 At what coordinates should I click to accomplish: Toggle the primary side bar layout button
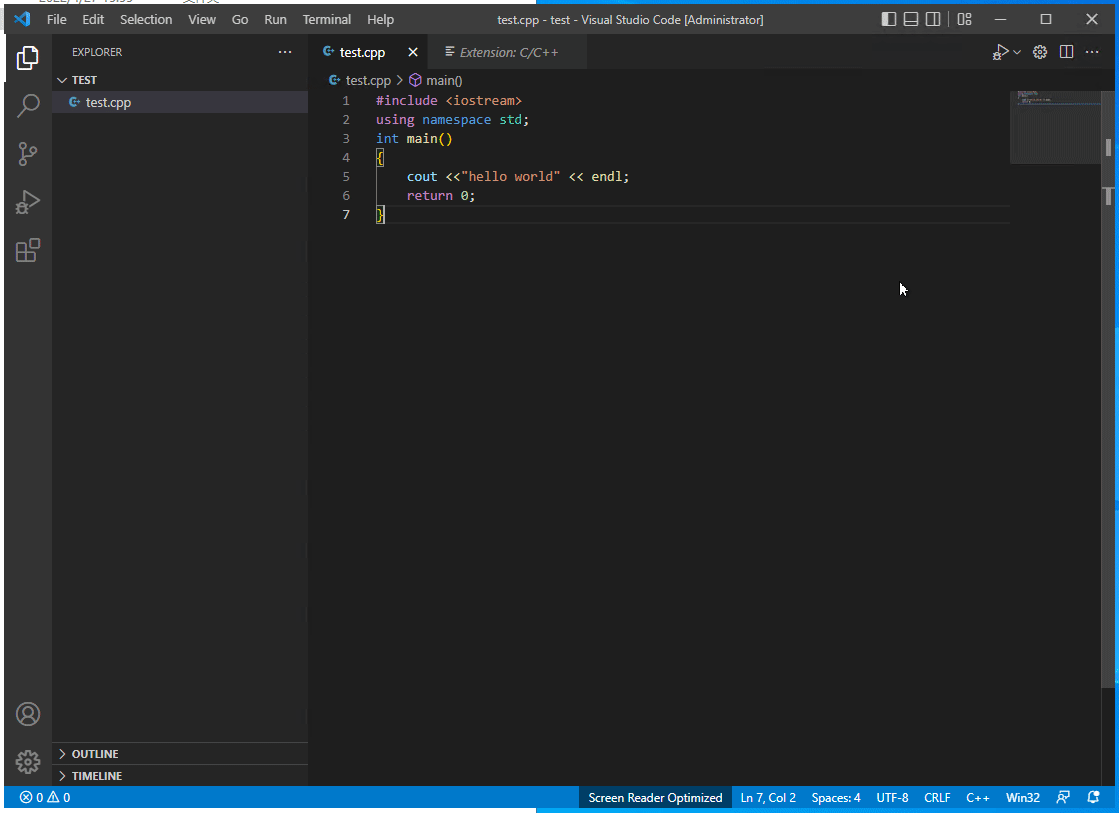pos(889,19)
